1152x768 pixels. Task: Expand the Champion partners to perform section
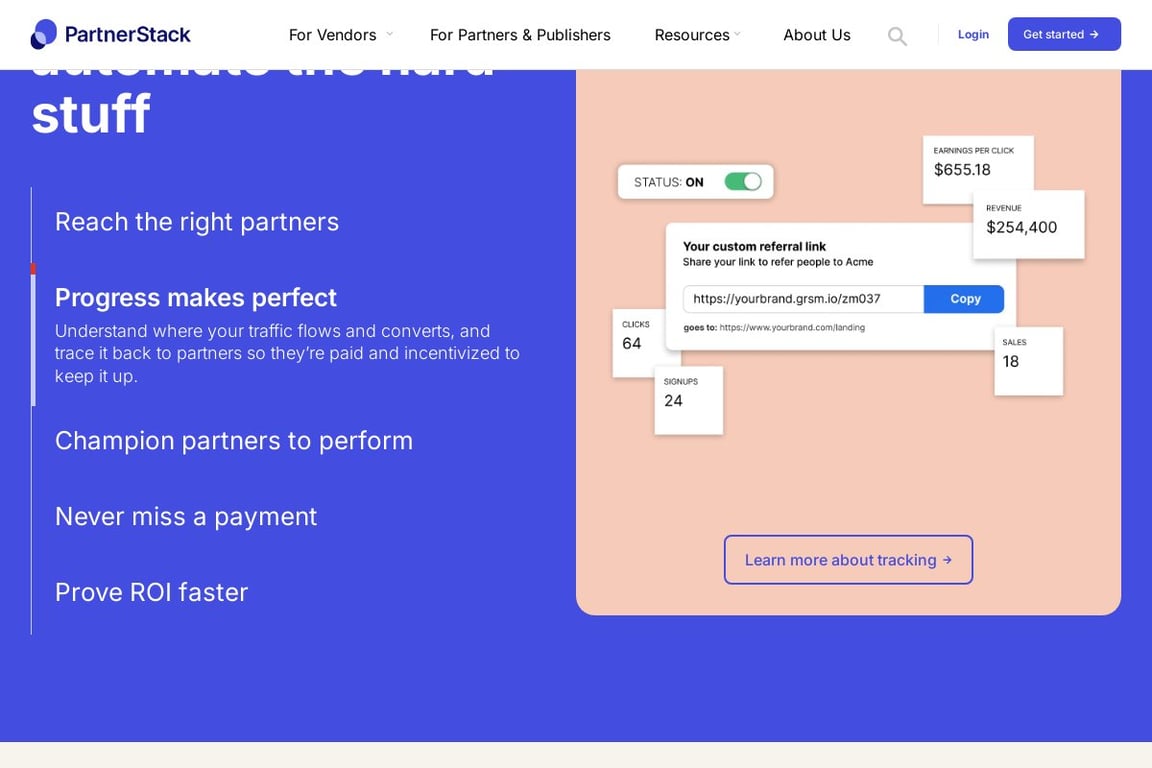pyautogui.click(x=234, y=440)
